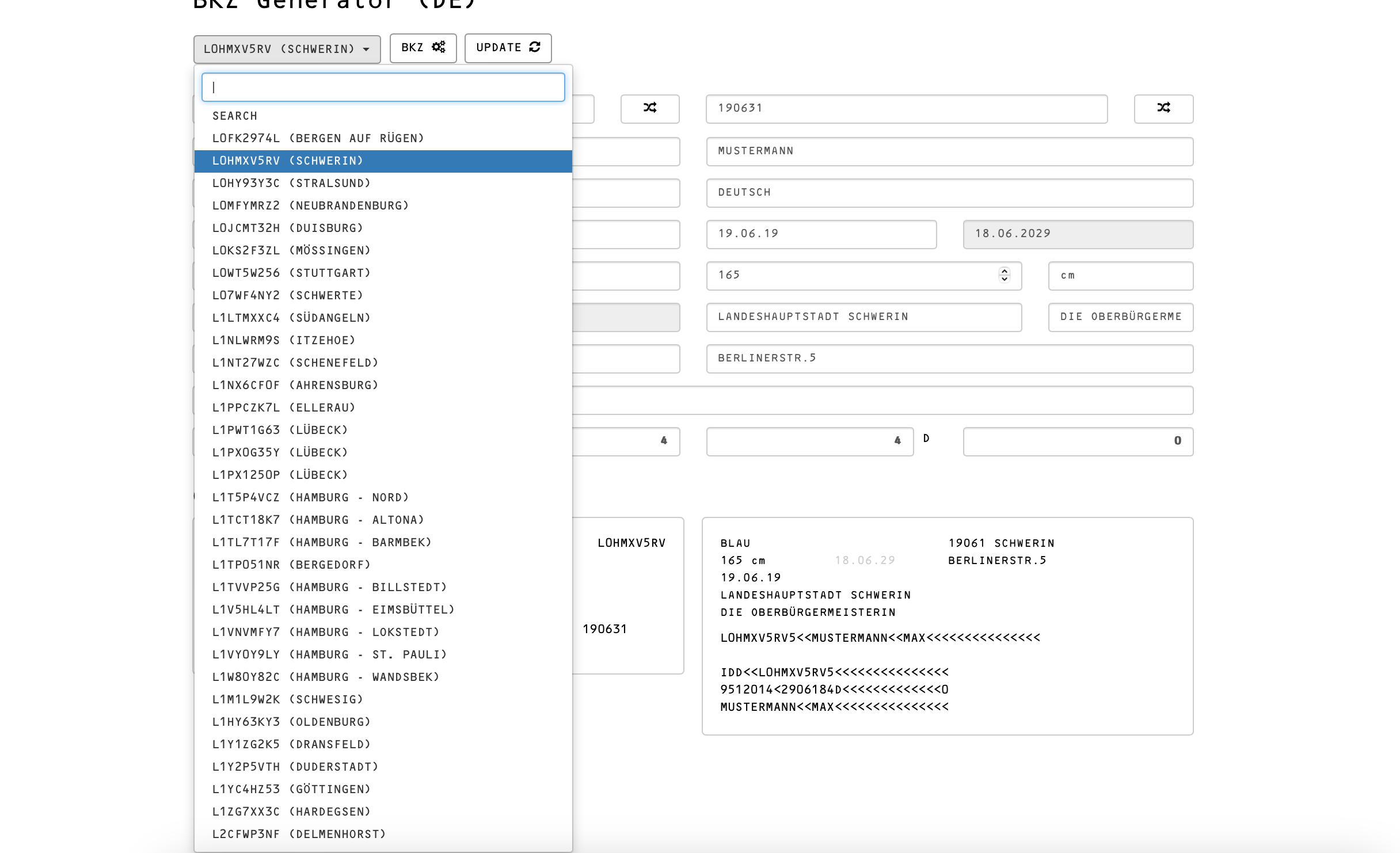1400x853 pixels.
Task: Choose L1TVVP25G (Hamburg - Billstedt)
Action: pyautogui.click(x=383, y=587)
